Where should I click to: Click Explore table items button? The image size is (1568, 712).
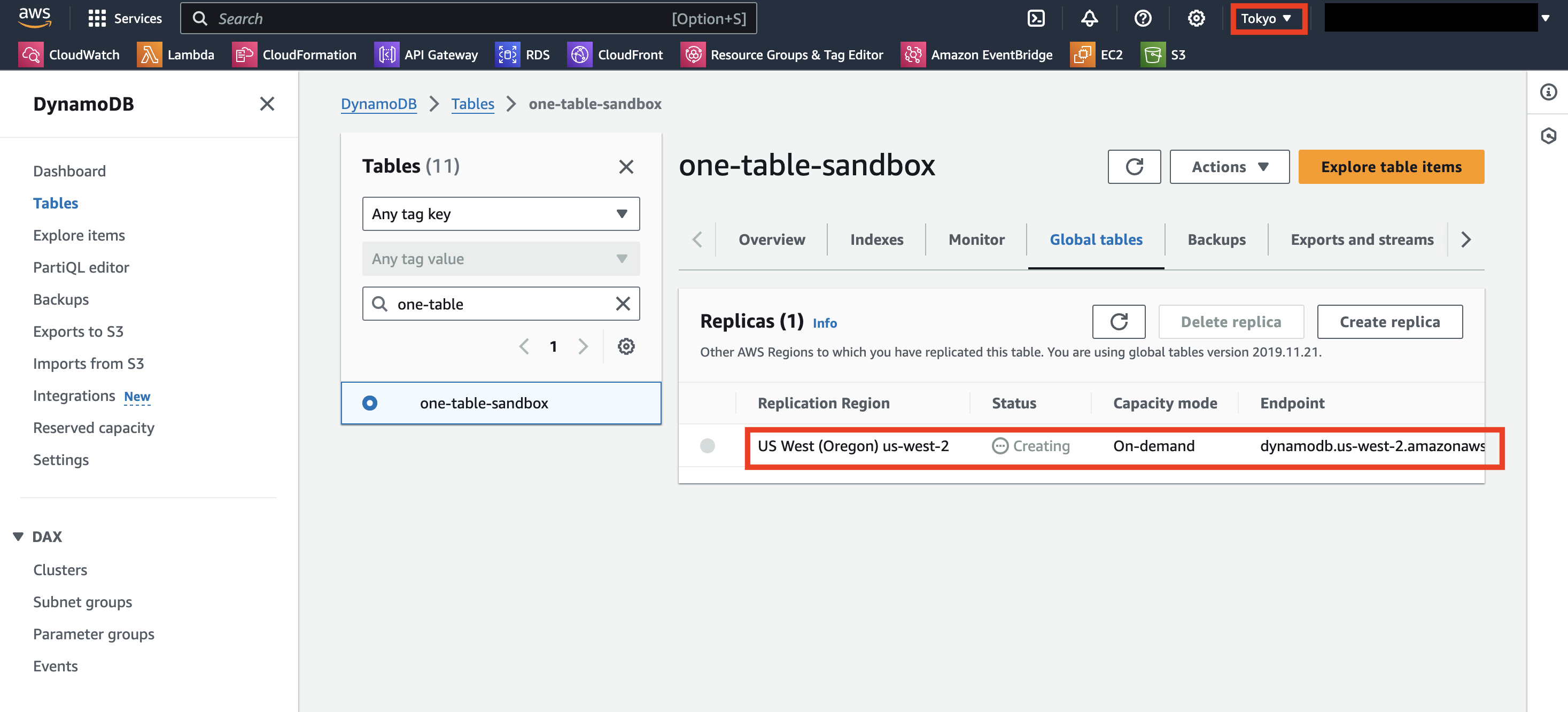(x=1391, y=166)
